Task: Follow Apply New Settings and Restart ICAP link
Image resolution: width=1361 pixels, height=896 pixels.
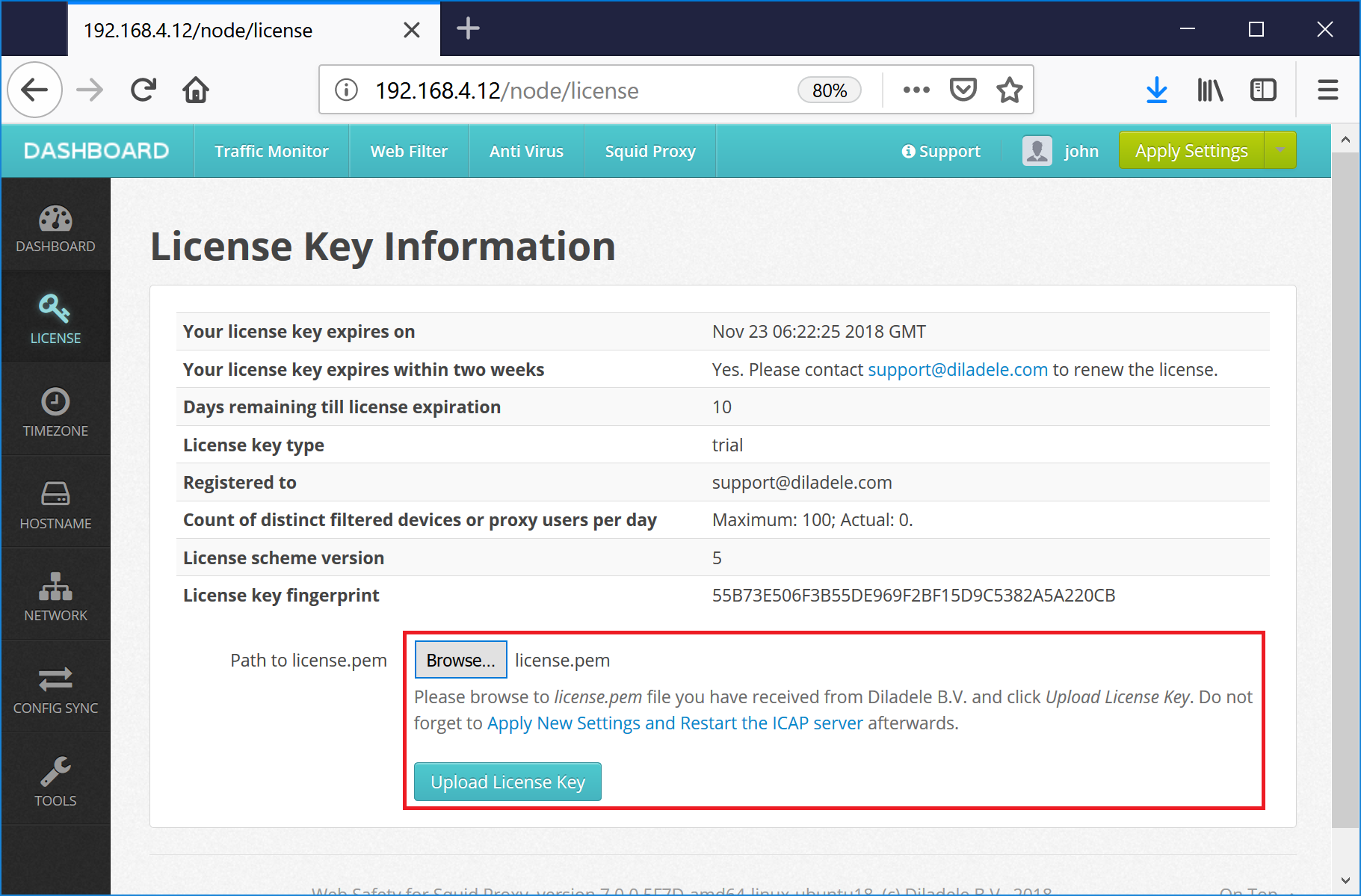Action: 675,723
